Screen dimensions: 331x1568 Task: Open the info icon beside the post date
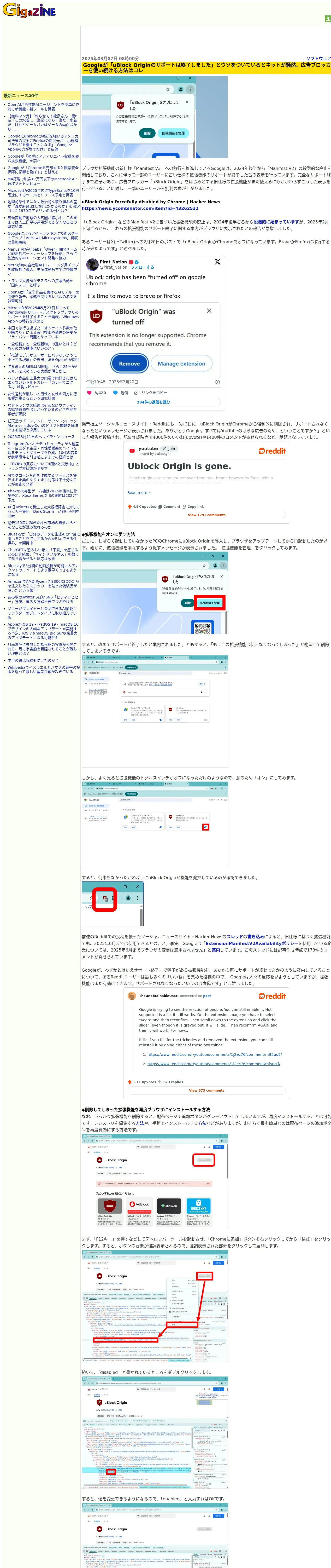pyautogui.click(x=217, y=382)
